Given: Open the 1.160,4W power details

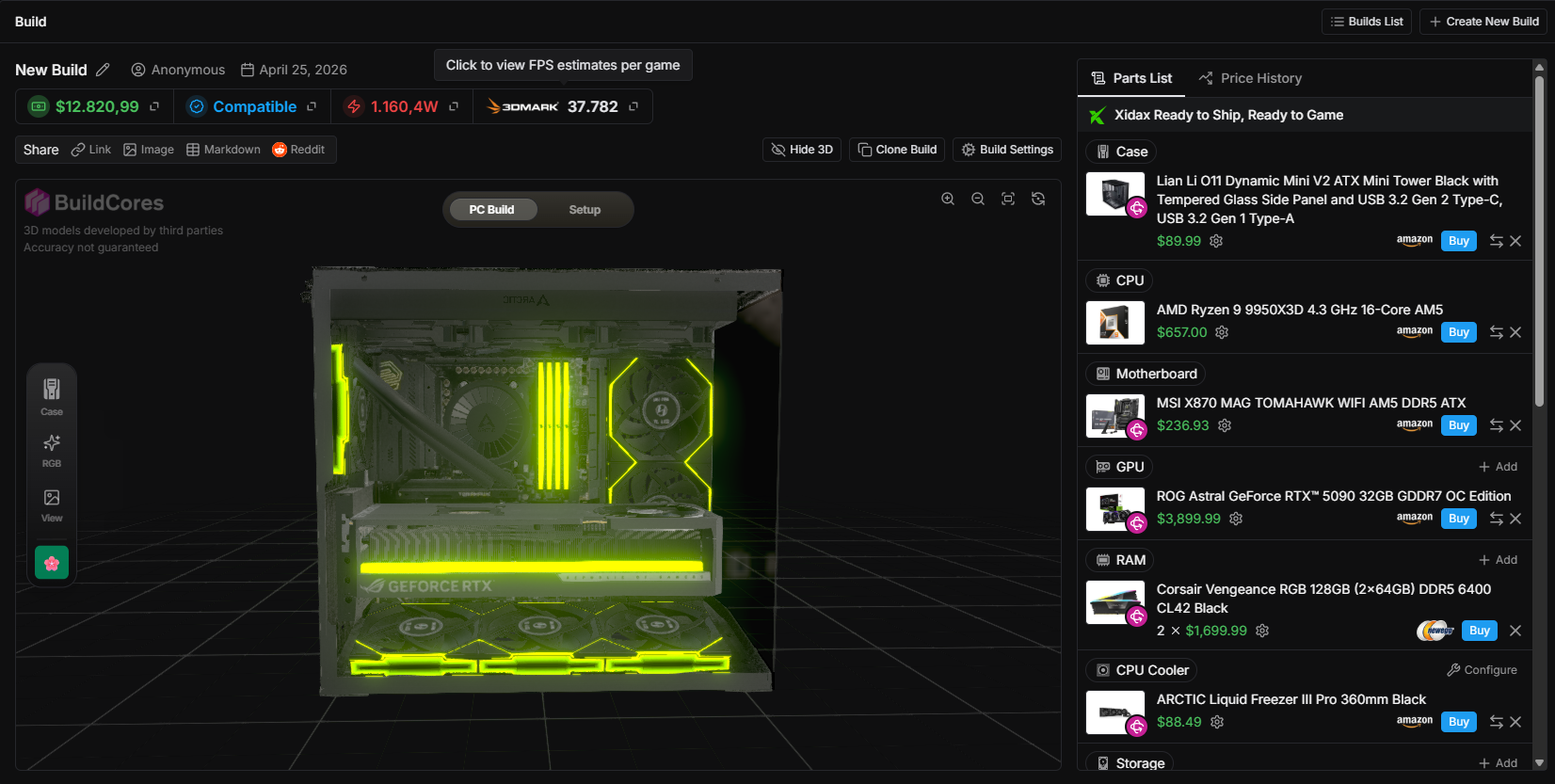Looking at the screenshot, I should (x=402, y=106).
